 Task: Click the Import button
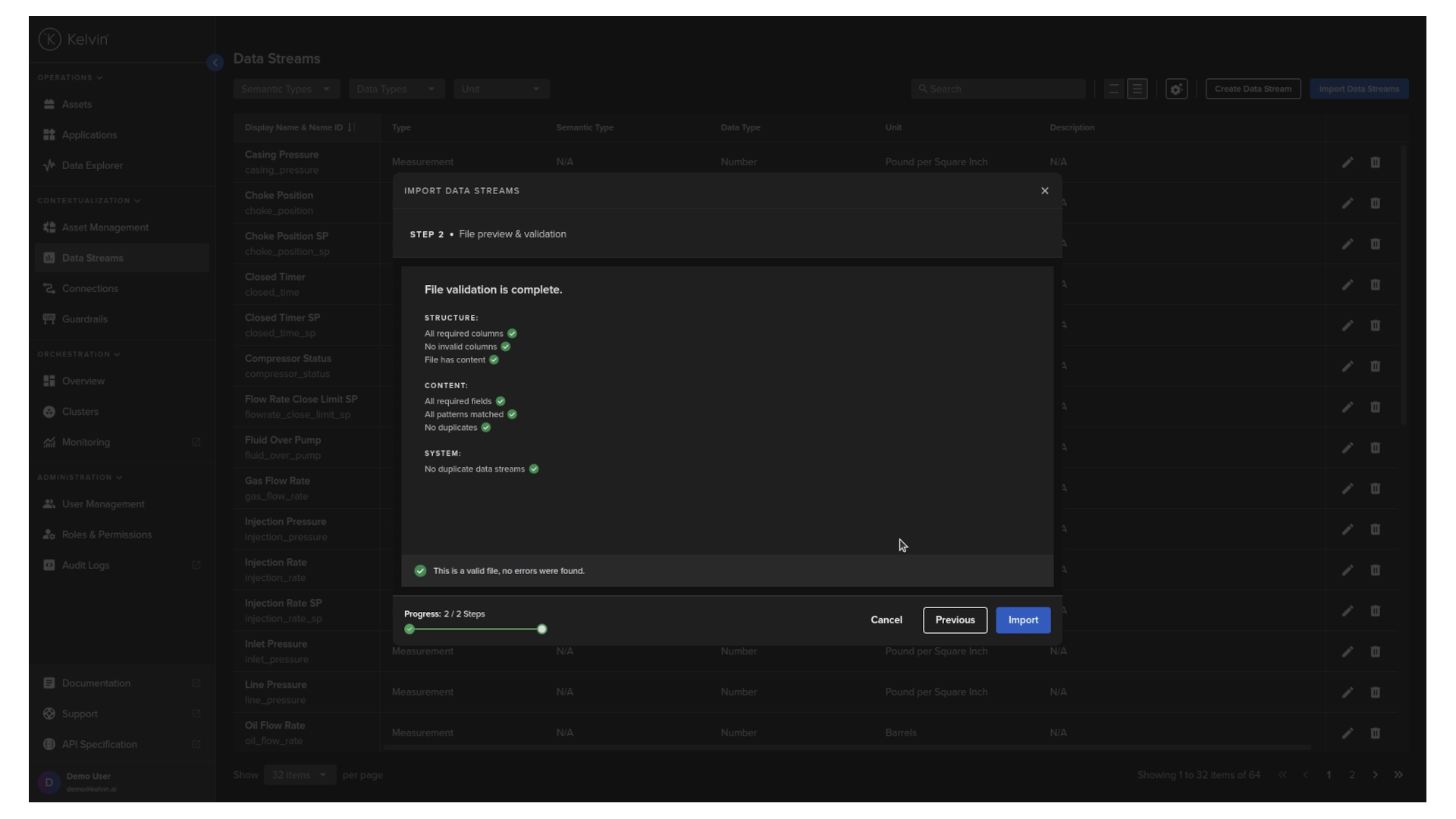tap(1022, 620)
